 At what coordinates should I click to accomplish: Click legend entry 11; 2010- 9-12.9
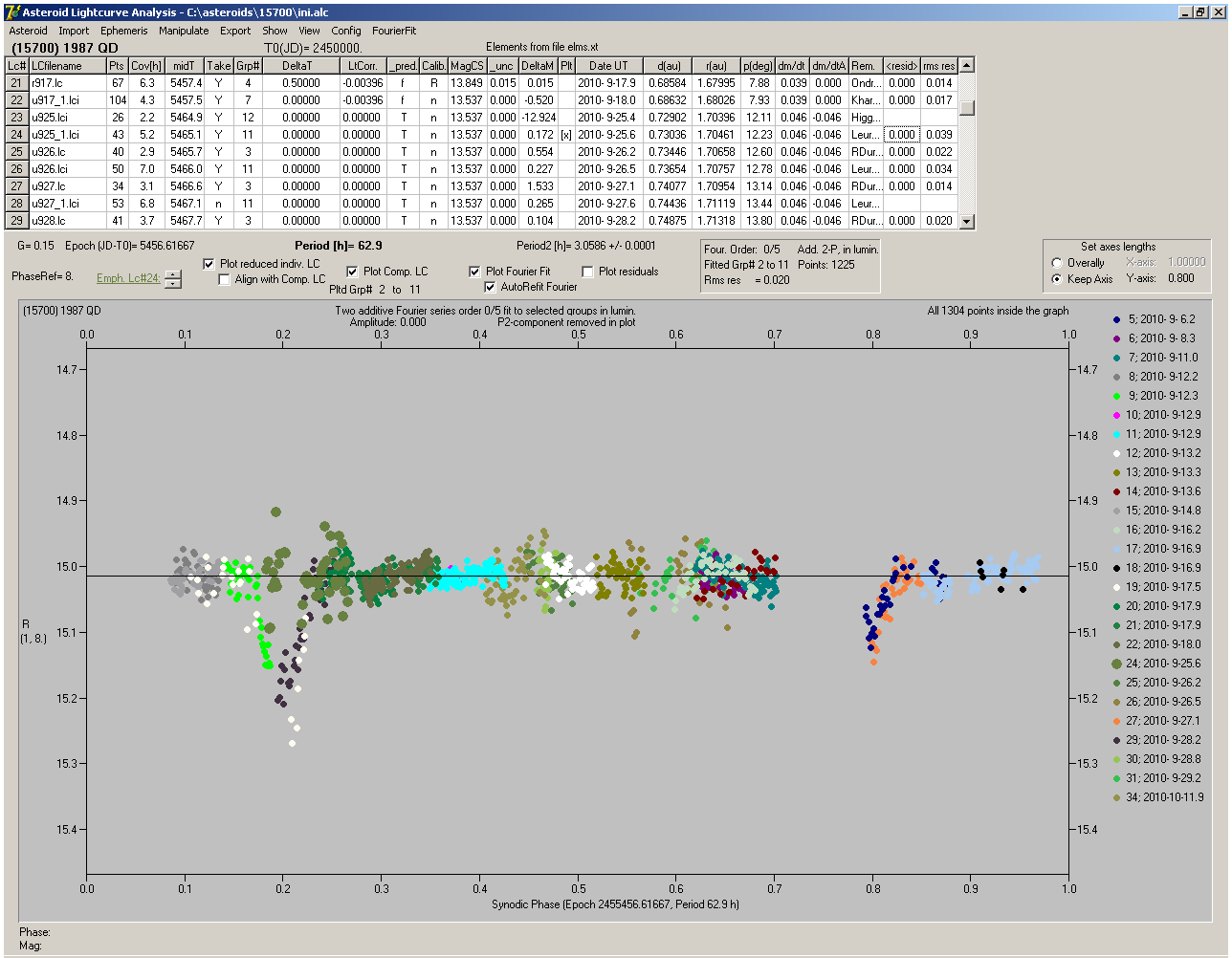click(x=1155, y=434)
